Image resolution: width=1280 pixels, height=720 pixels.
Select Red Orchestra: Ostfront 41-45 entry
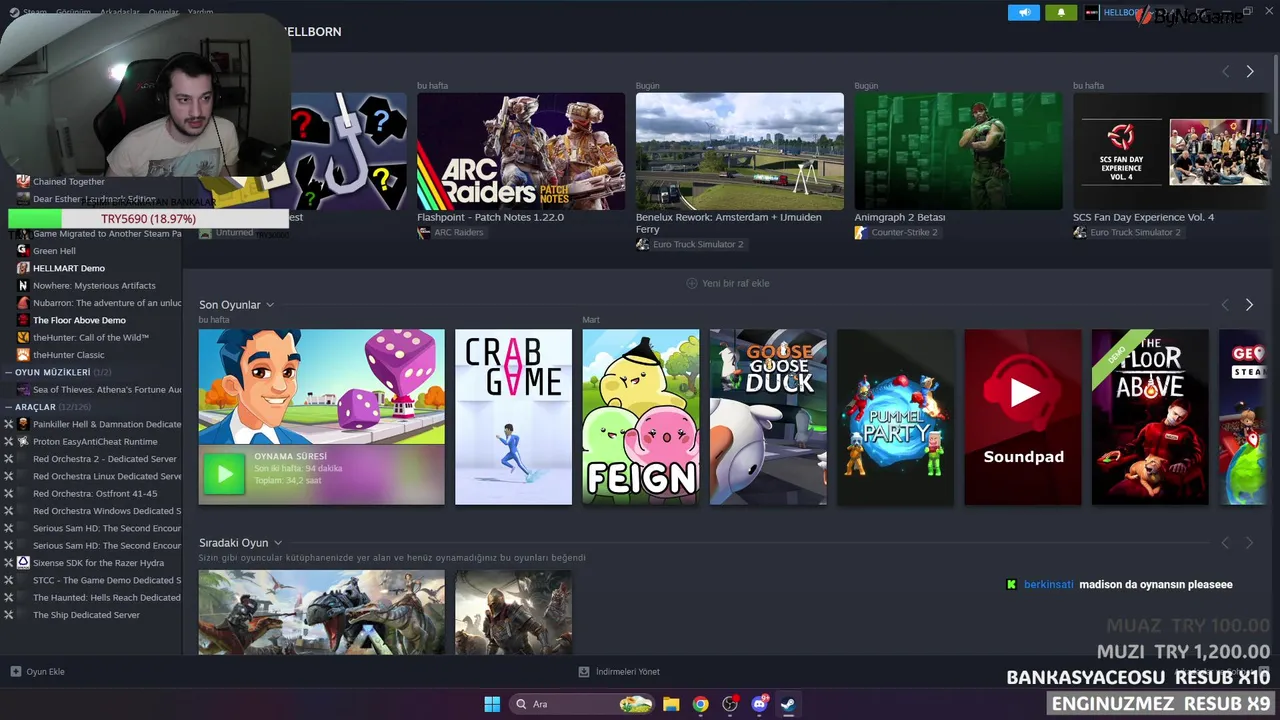(95, 493)
